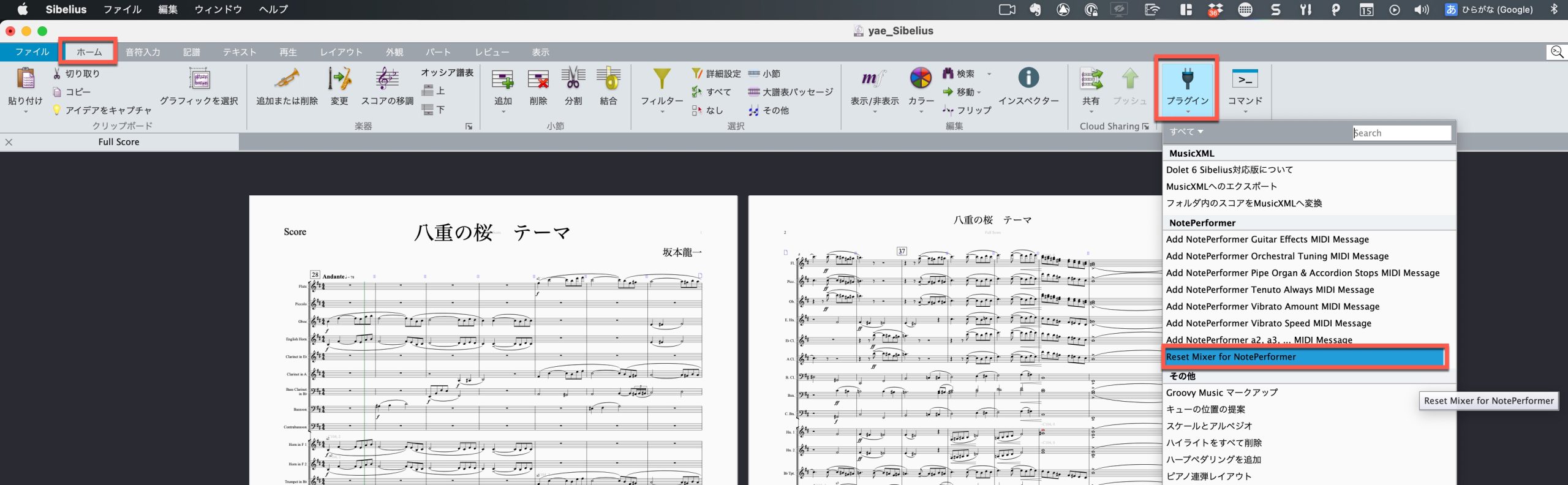Switch to Layout (レイアウト) tab

point(341,52)
